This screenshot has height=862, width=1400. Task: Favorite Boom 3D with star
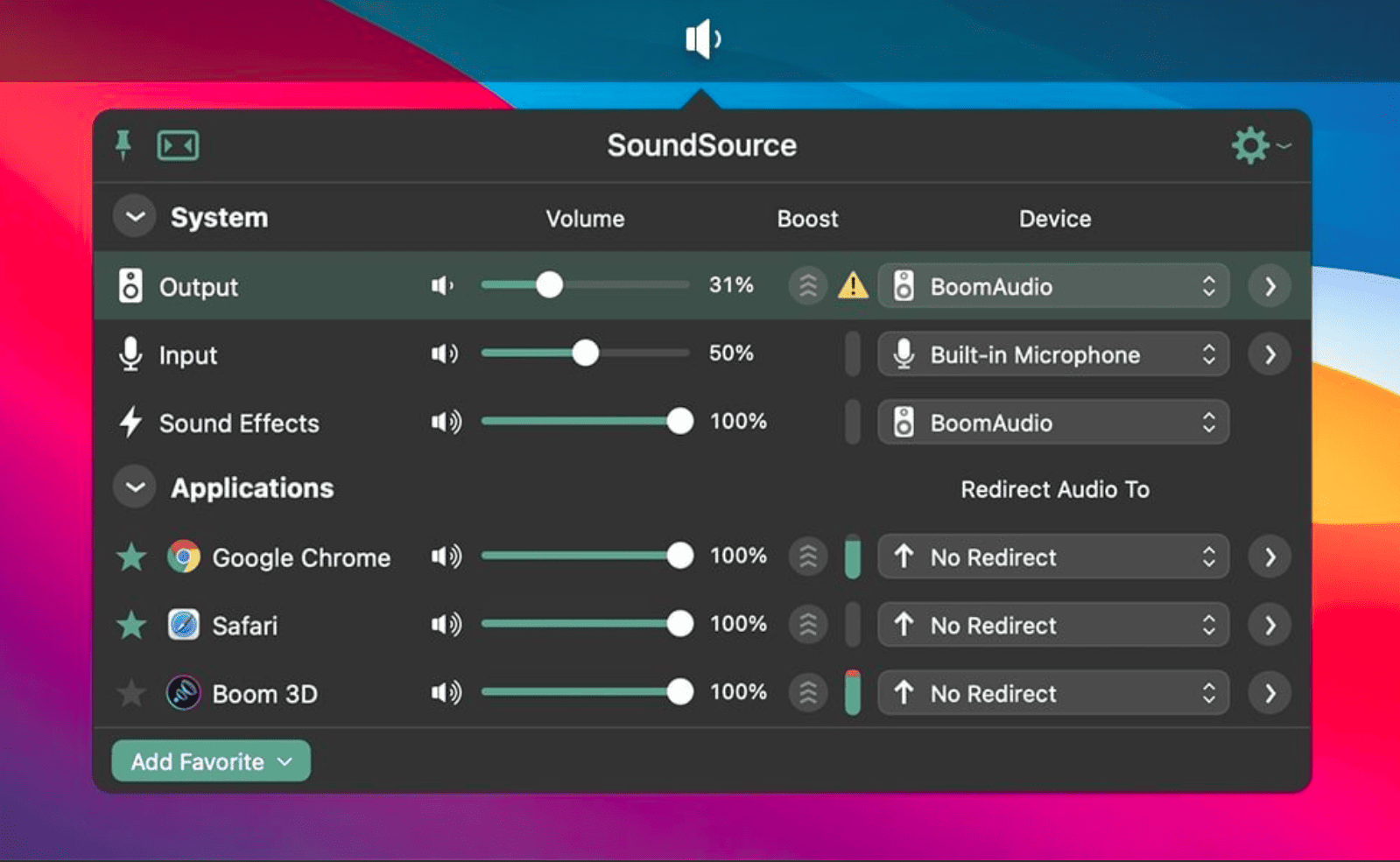(131, 693)
